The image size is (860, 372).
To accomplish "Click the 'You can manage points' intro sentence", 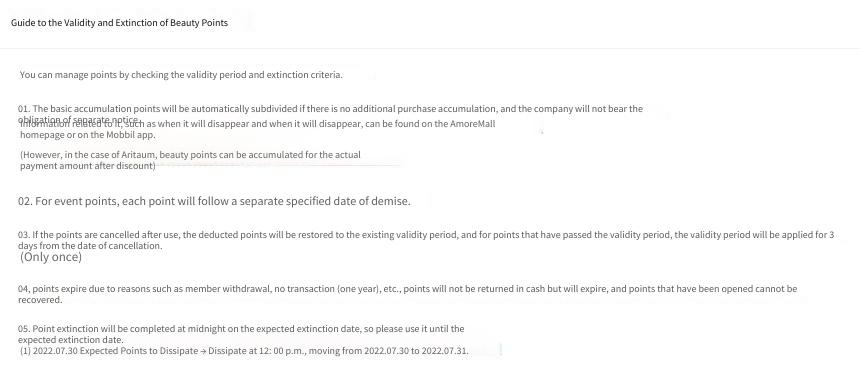I will (x=181, y=75).
